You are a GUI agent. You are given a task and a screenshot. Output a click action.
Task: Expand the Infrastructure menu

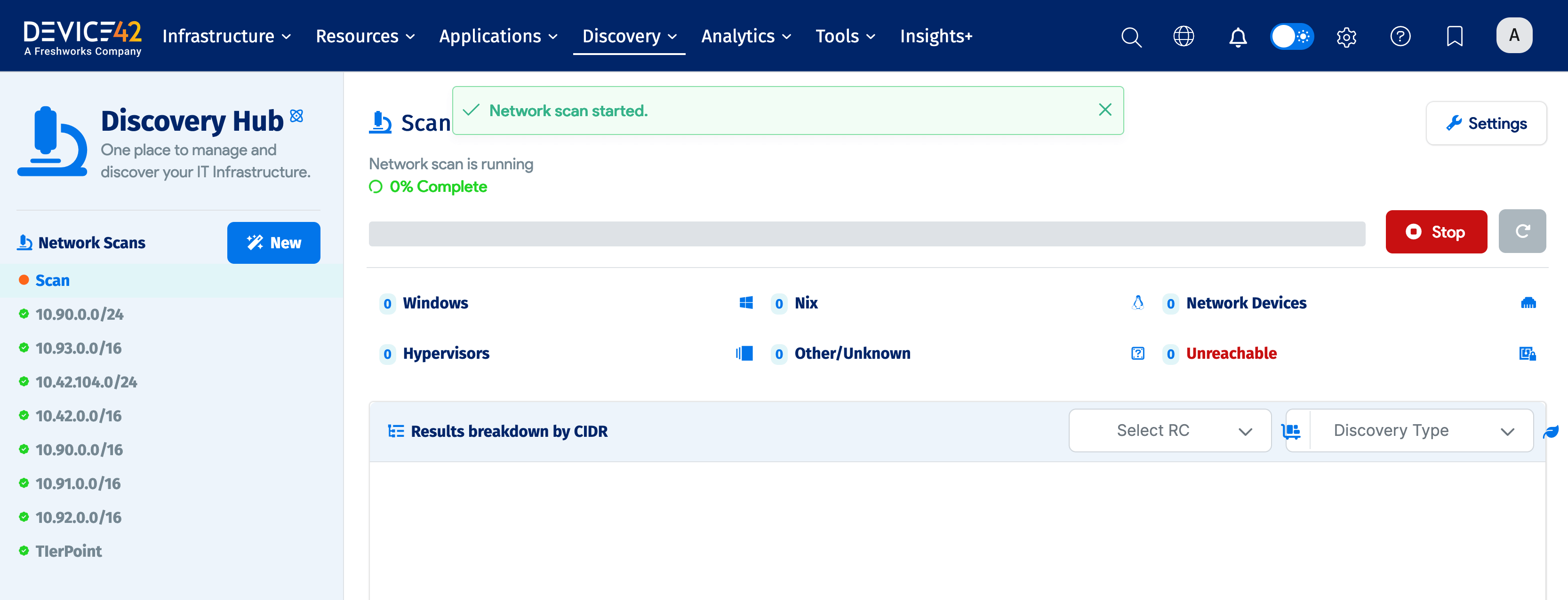tap(226, 37)
